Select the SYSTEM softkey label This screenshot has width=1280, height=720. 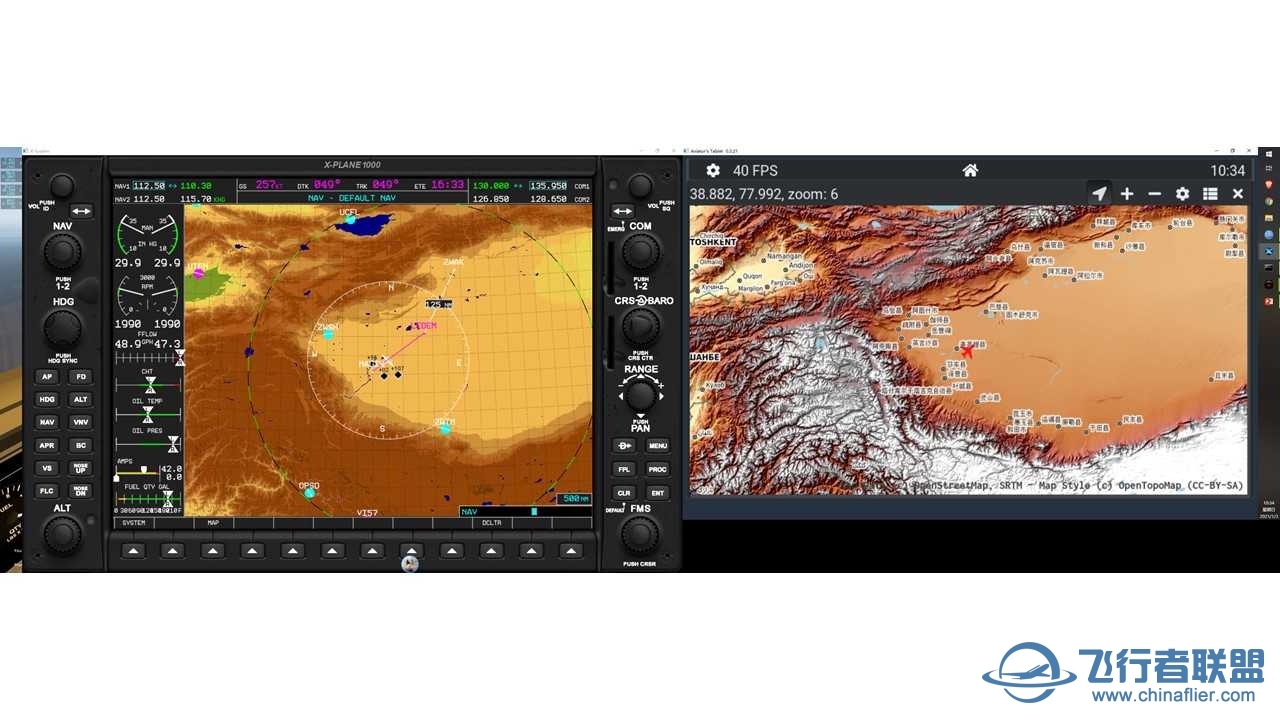coord(134,523)
